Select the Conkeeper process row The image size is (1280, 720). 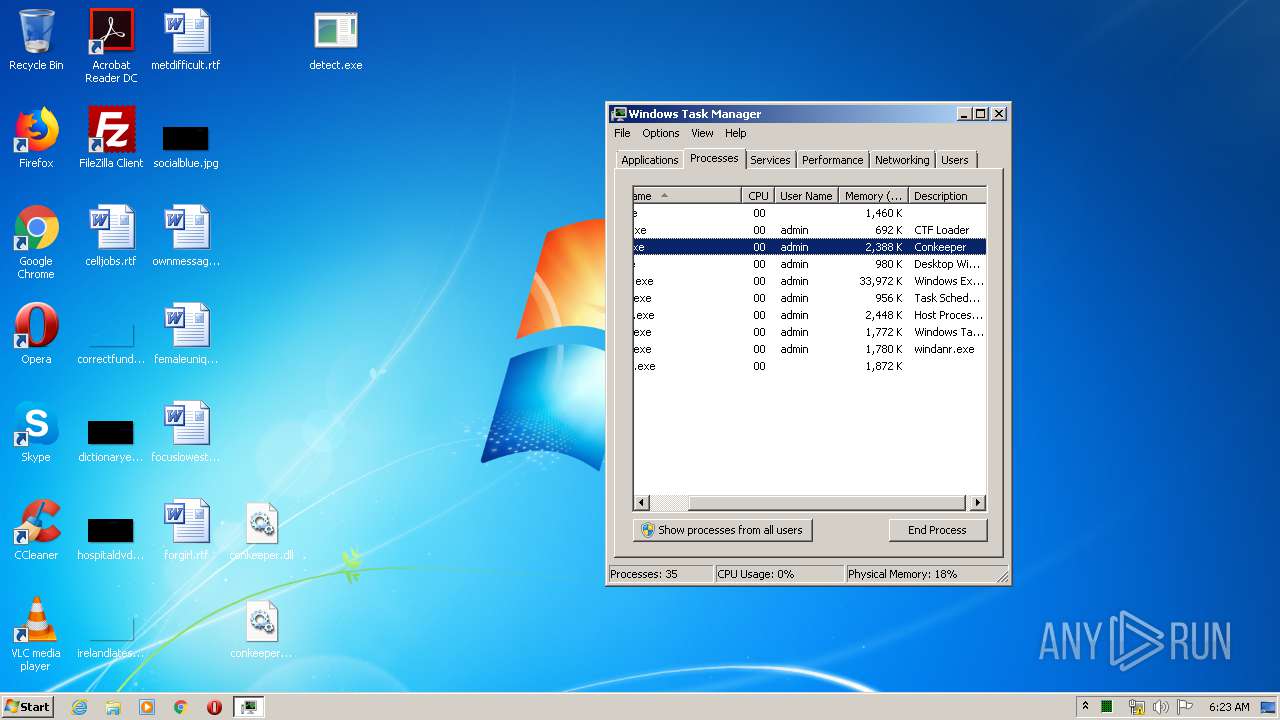pyautogui.click(x=810, y=247)
